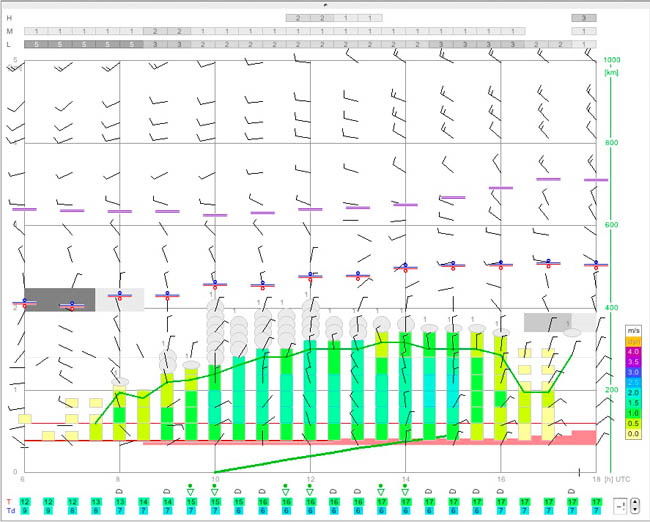Select the last cumulus symbol before 18 UTC
This screenshot has width=650, height=522.
[x=572, y=491]
